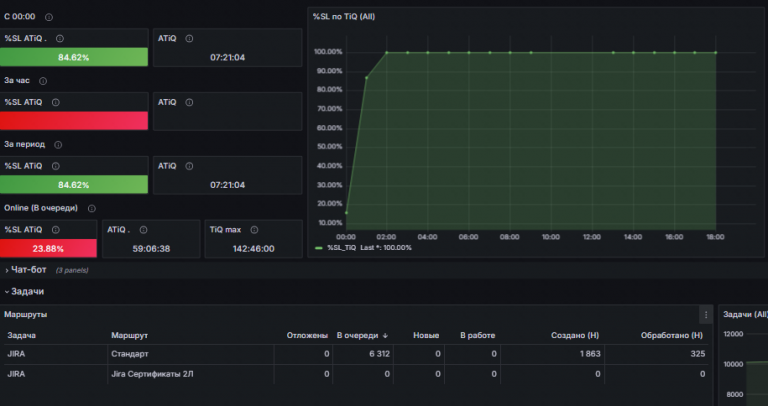This screenshot has width=768, height=406.
Task: Click info icon of ATiQ panel under За час
Action: point(189,102)
